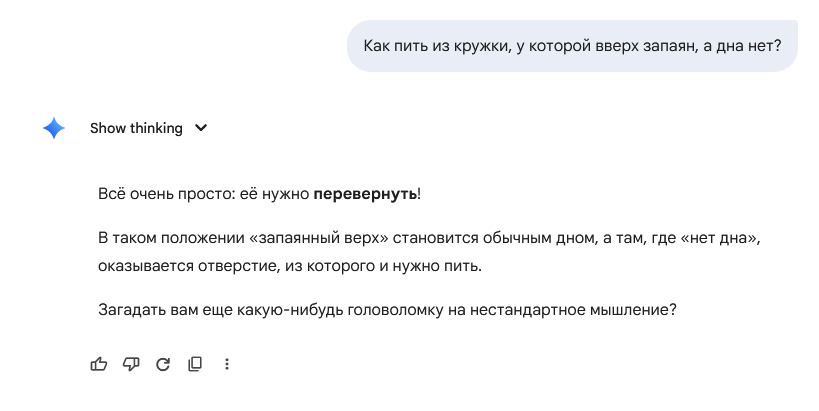
Task: Click the follow-up question "Загадать вам еще"
Action: (388, 309)
